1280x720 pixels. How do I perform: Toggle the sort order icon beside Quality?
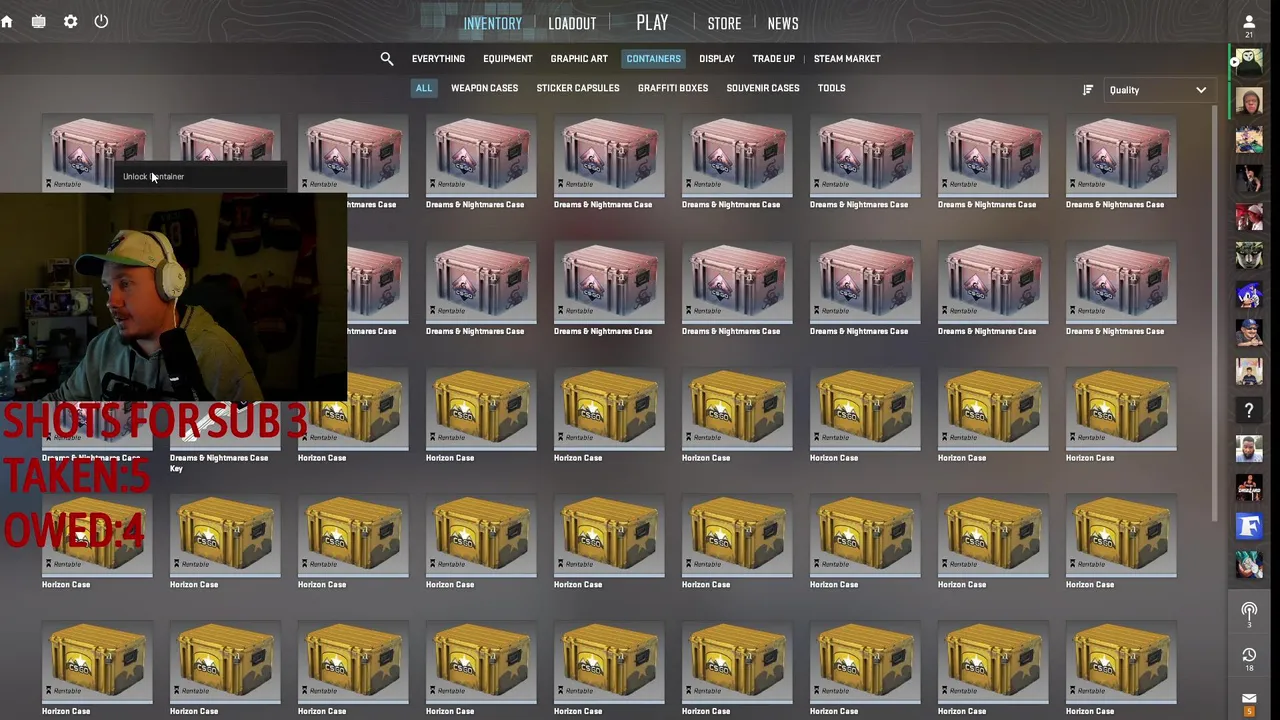pyautogui.click(x=1088, y=90)
